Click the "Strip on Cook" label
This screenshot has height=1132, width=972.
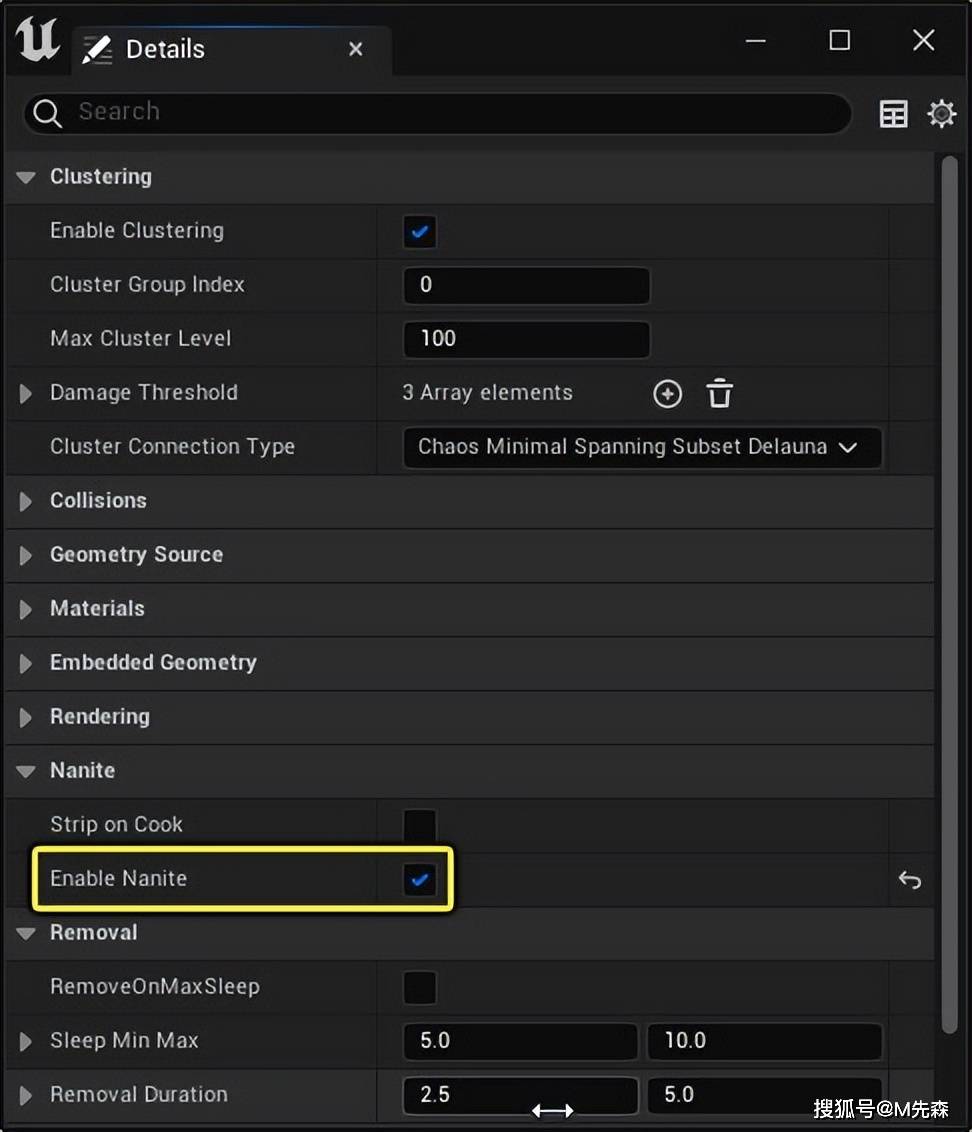coord(116,824)
